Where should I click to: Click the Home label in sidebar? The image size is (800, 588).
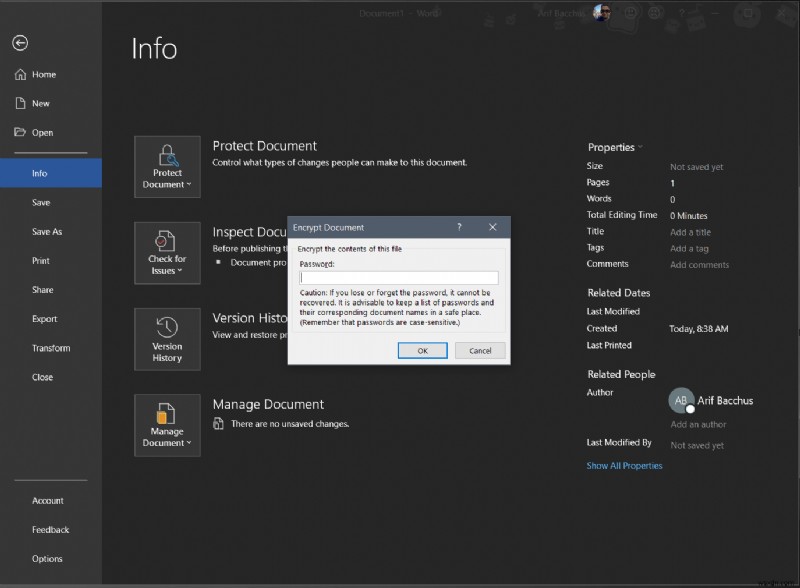(44, 75)
